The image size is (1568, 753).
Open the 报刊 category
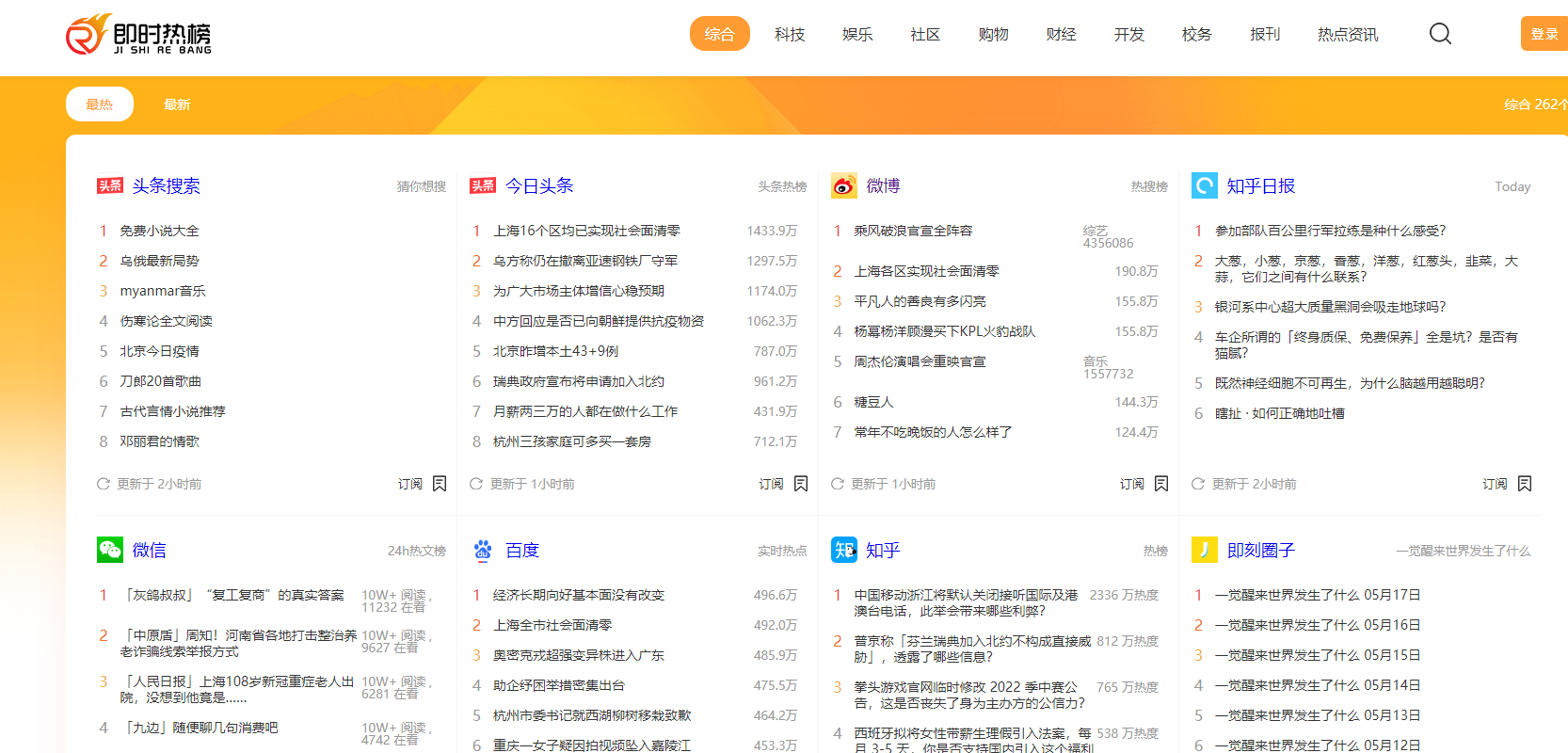tap(1265, 34)
